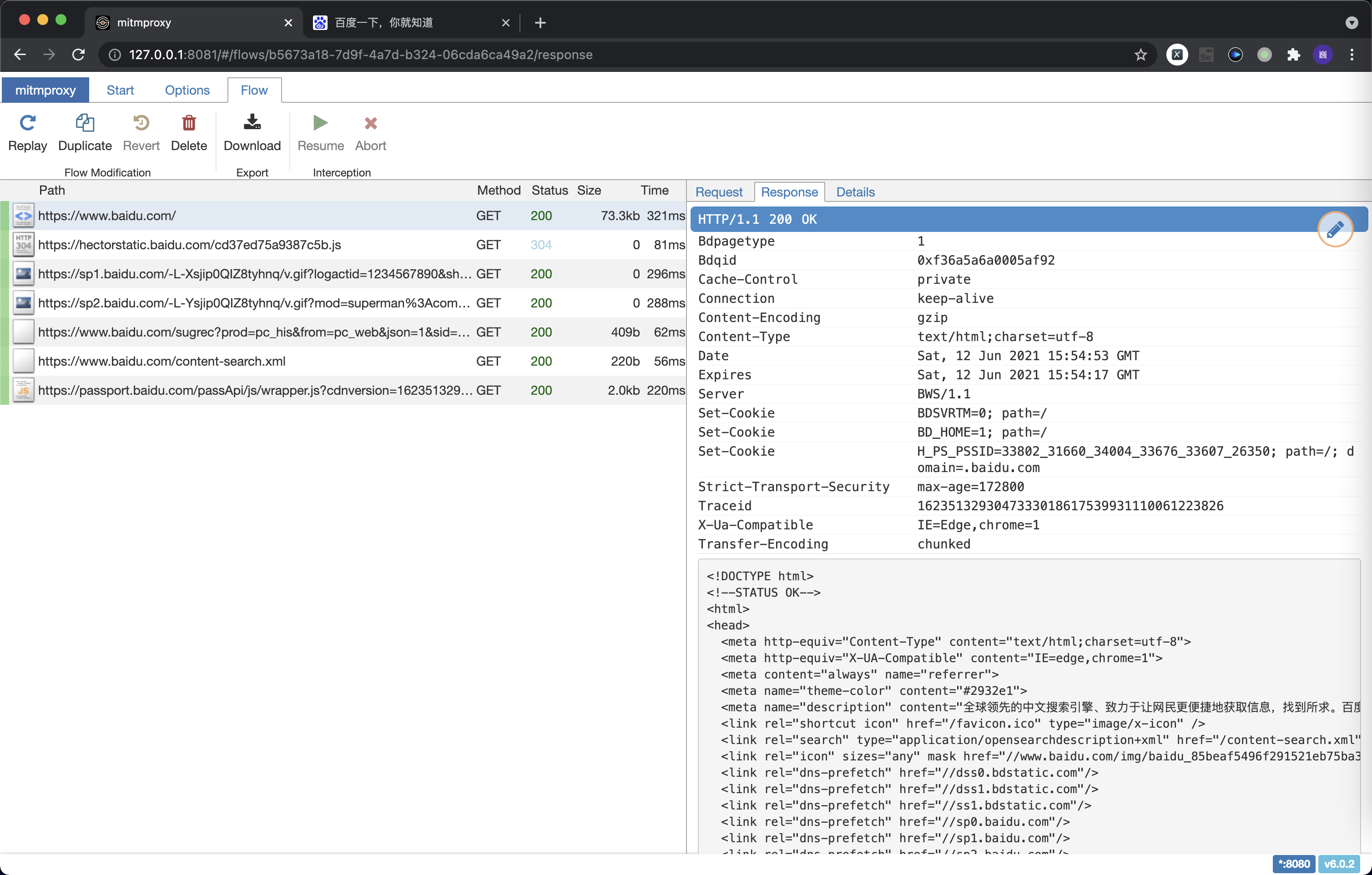Screen dimensions: 1372x875
Task: Click the v6.0.2 version badge
Action: 1339,864
